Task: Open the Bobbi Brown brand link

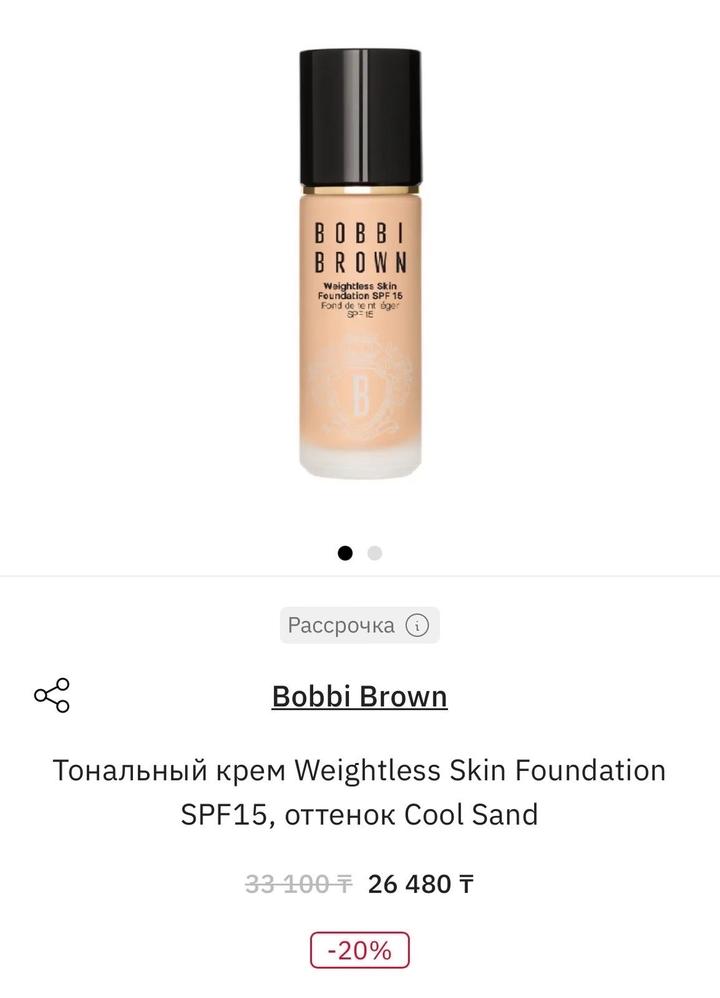Action: pos(359,696)
